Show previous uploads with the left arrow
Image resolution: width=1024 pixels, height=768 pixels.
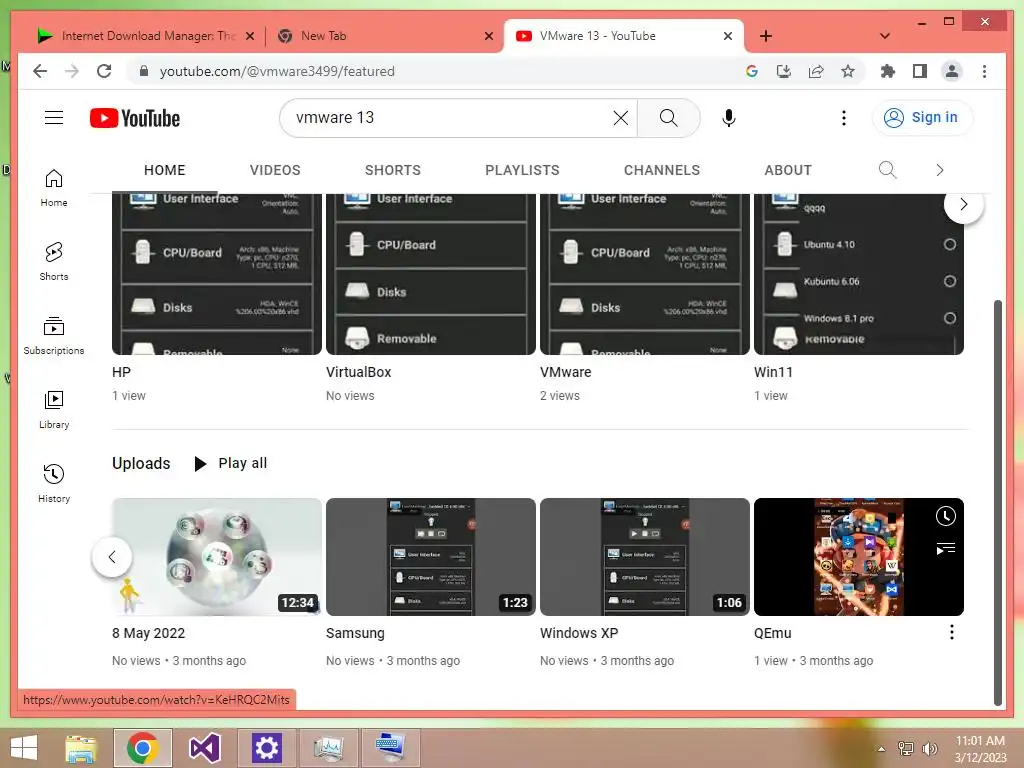112,557
